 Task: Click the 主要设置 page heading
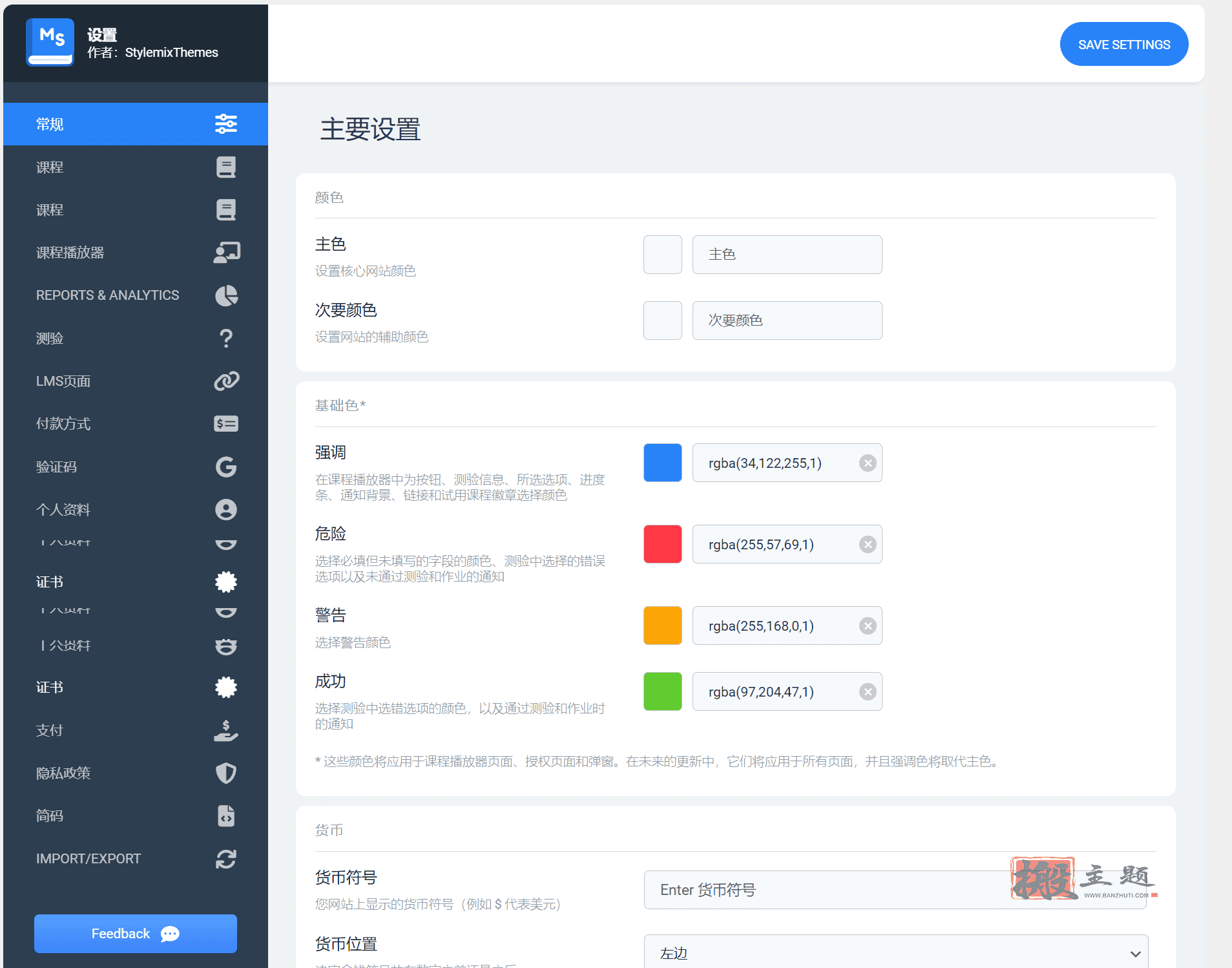pyautogui.click(x=370, y=129)
